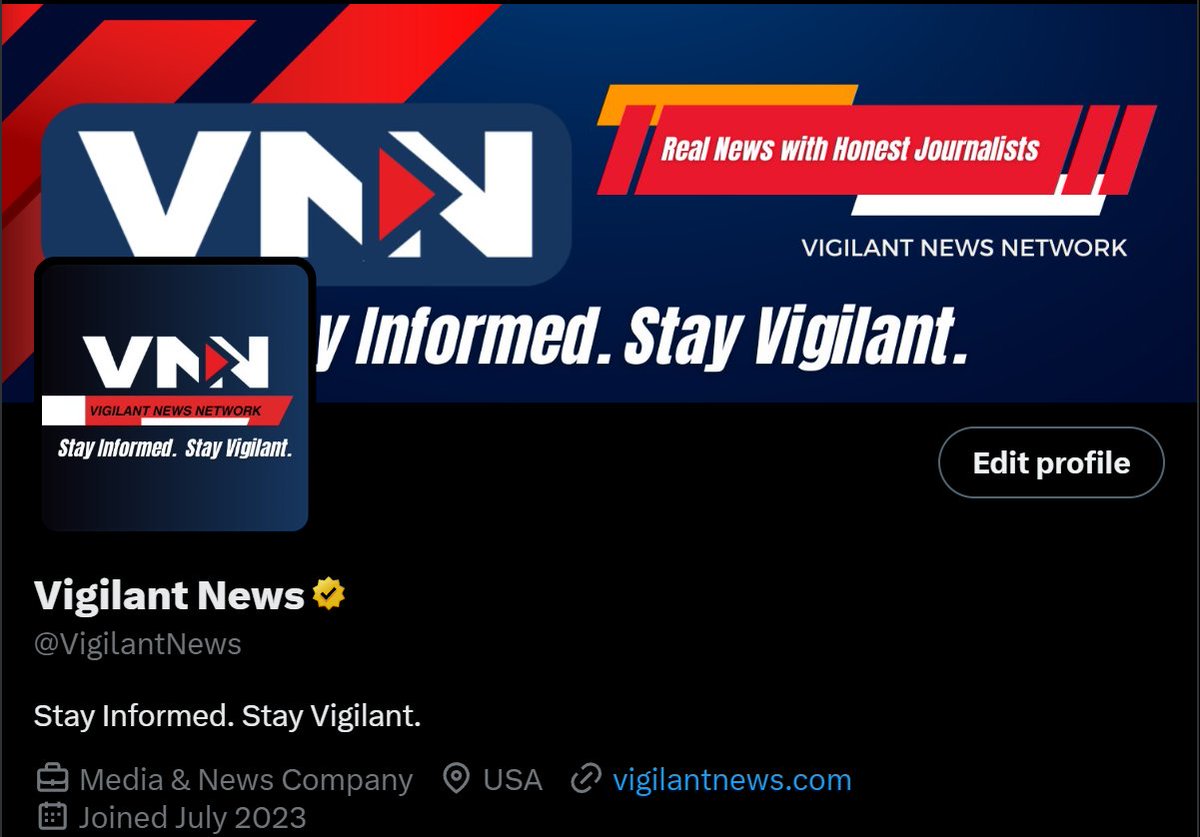This screenshot has width=1200, height=837.
Task: Open the Edit profile button
Action: click(1051, 463)
